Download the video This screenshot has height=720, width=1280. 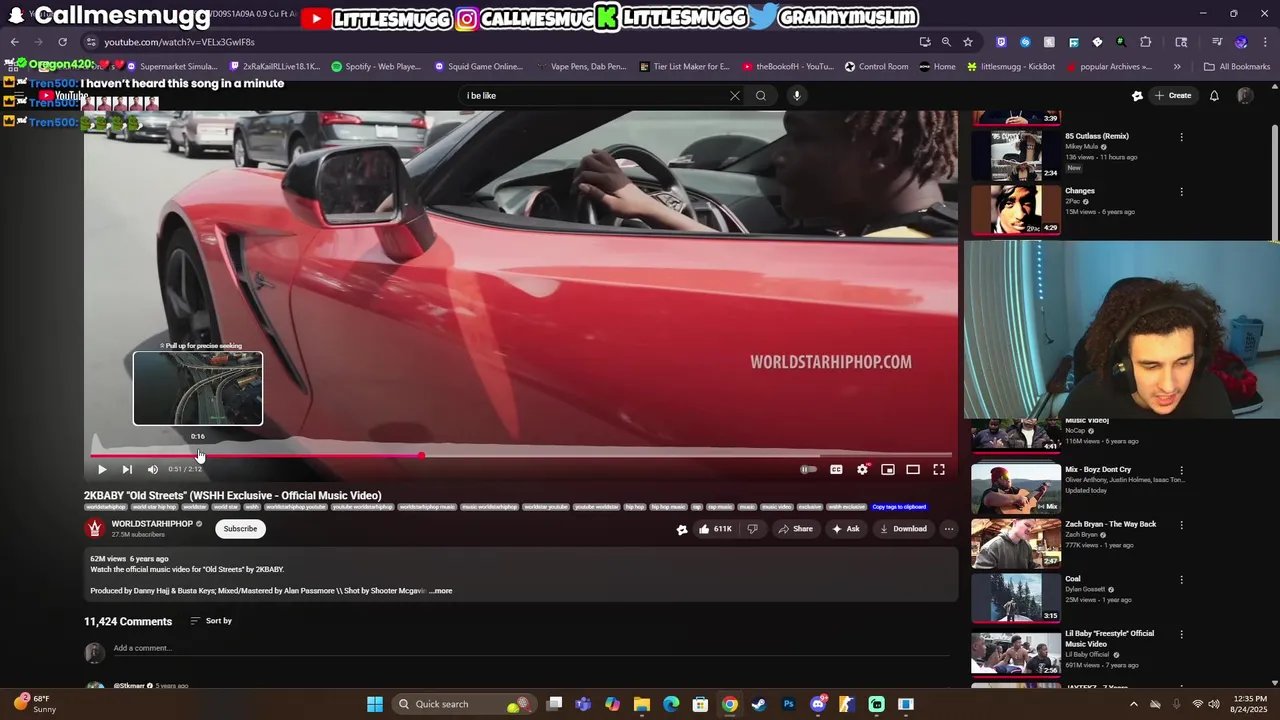[x=903, y=529]
